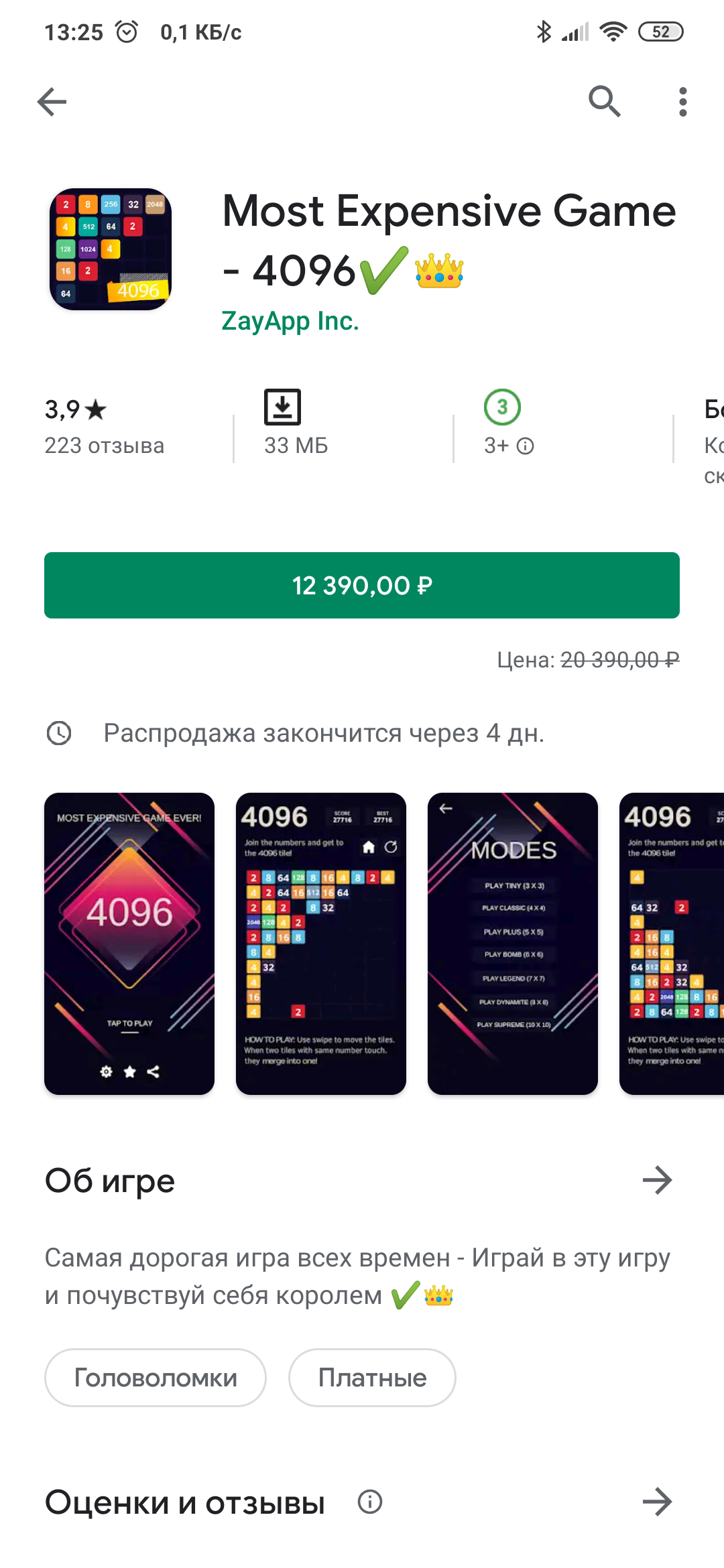This screenshot has width=724, height=1568.
Task: Open the three-dot overflow menu
Action: tap(682, 102)
